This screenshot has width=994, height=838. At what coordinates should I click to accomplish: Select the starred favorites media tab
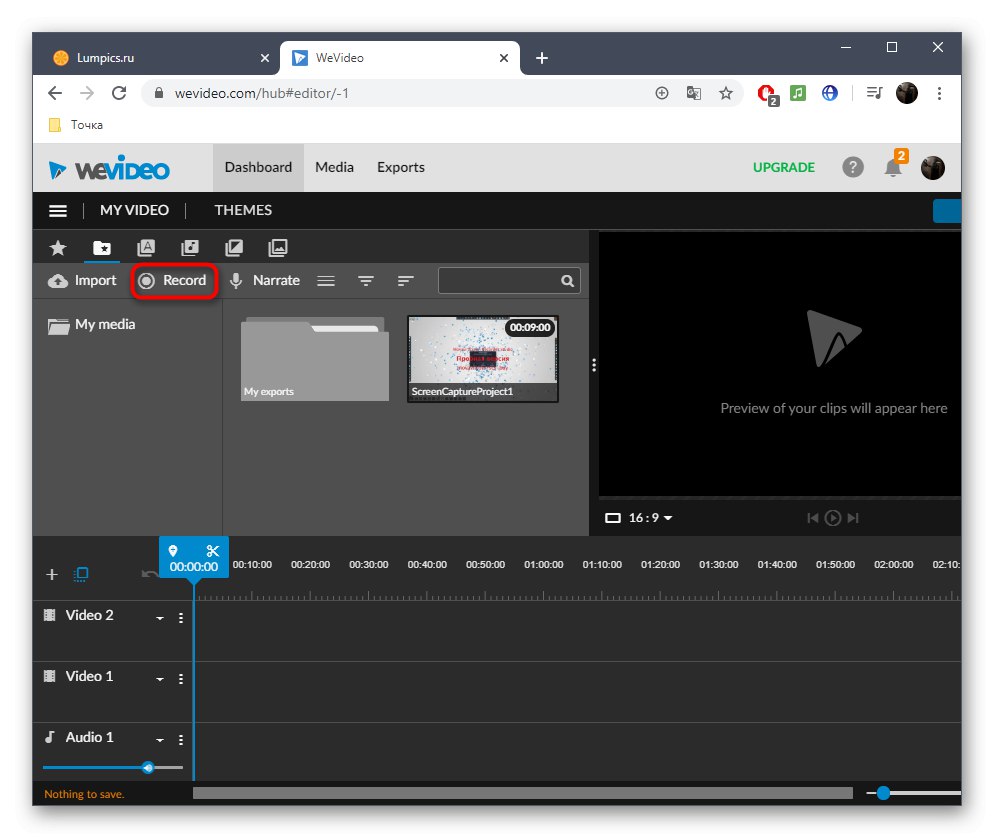pos(58,247)
